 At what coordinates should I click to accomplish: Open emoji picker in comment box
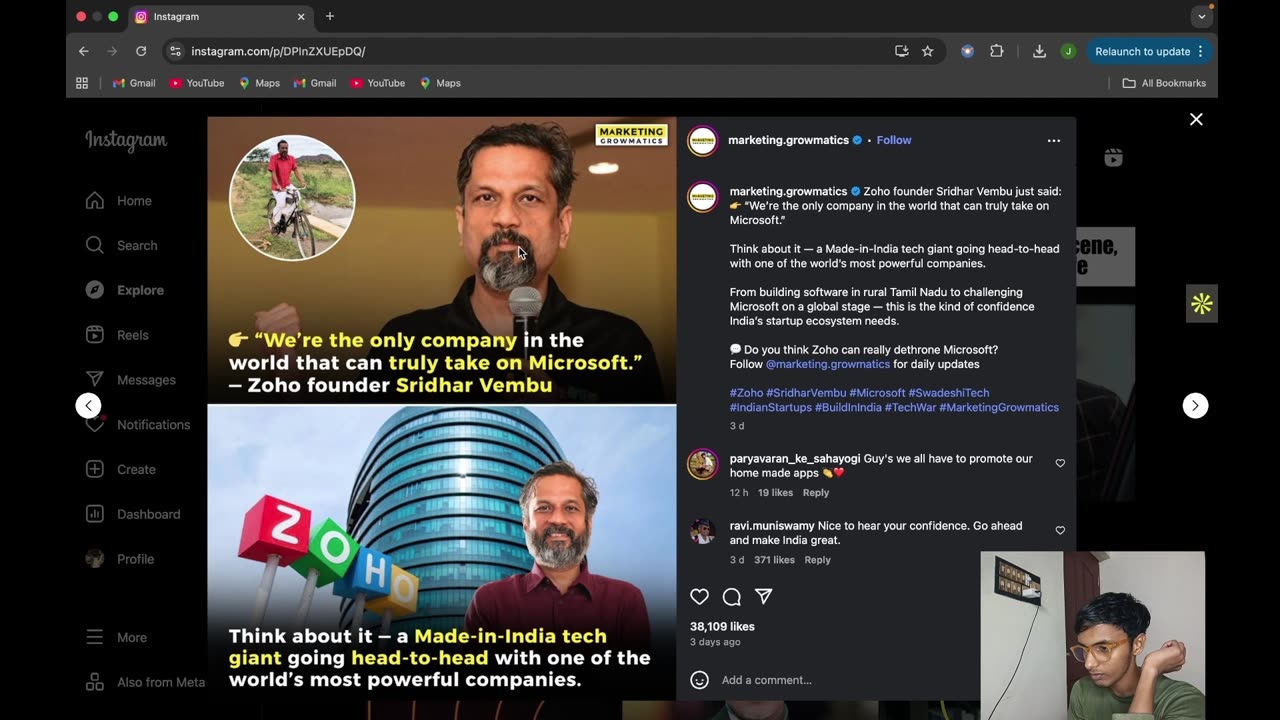click(x=700, y=680)
